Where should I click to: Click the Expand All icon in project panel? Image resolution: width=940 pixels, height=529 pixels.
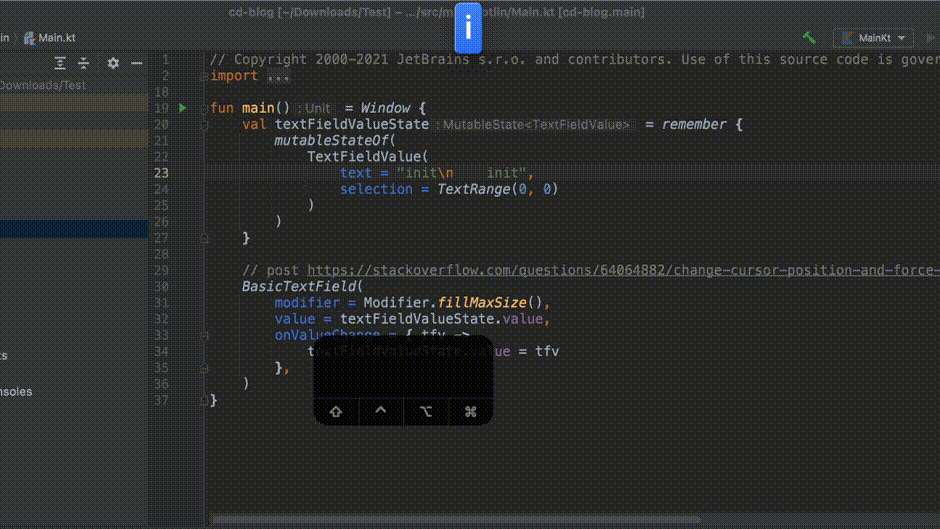pyautogui.click(x=61, y=63)
